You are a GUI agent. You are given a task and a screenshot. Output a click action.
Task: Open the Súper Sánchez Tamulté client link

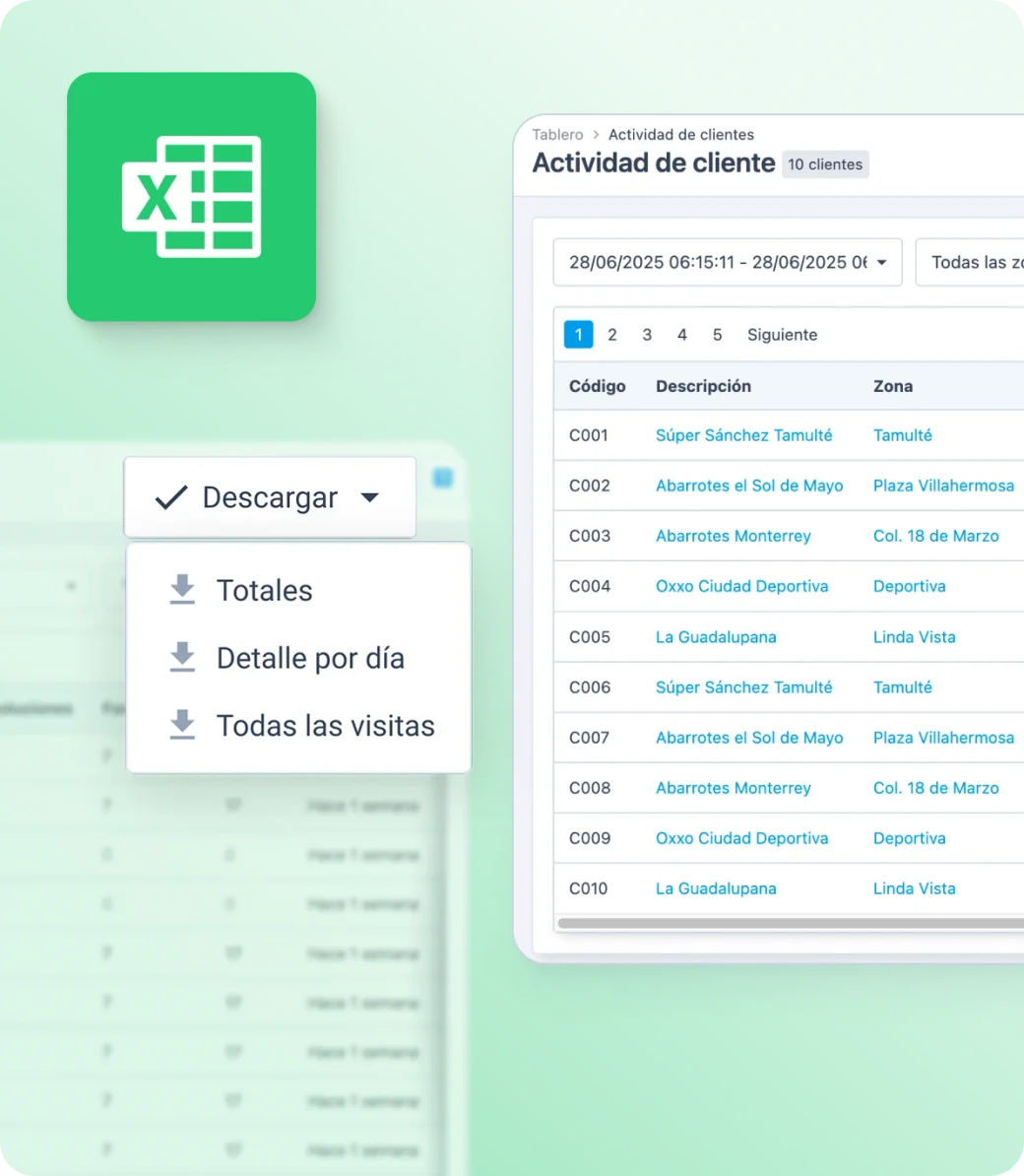(744, 434)
